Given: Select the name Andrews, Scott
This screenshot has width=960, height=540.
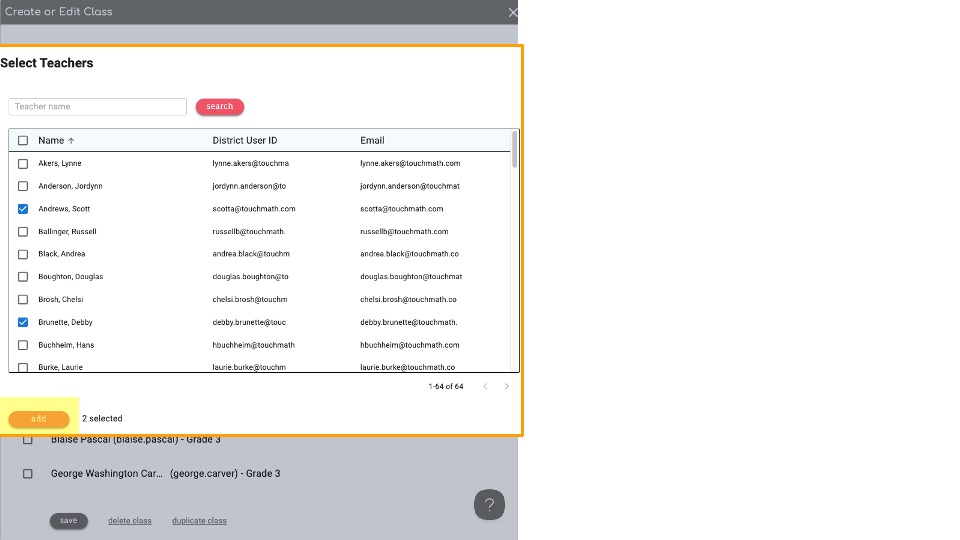Looking at the screenshot, I should tap(64, 209).
